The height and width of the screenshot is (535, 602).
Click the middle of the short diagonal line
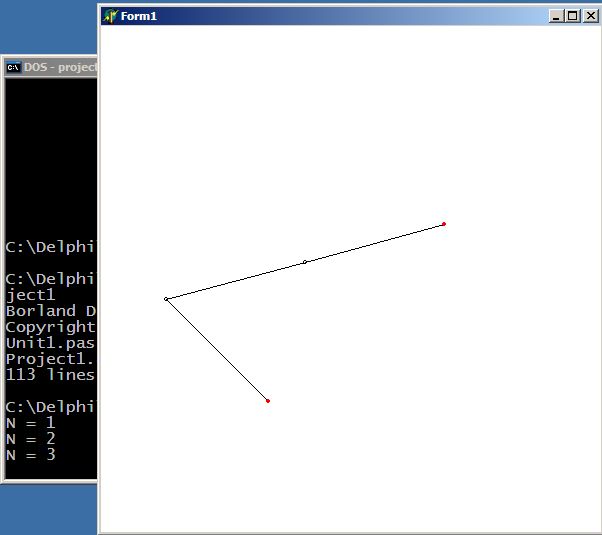(x=217, y=350)
